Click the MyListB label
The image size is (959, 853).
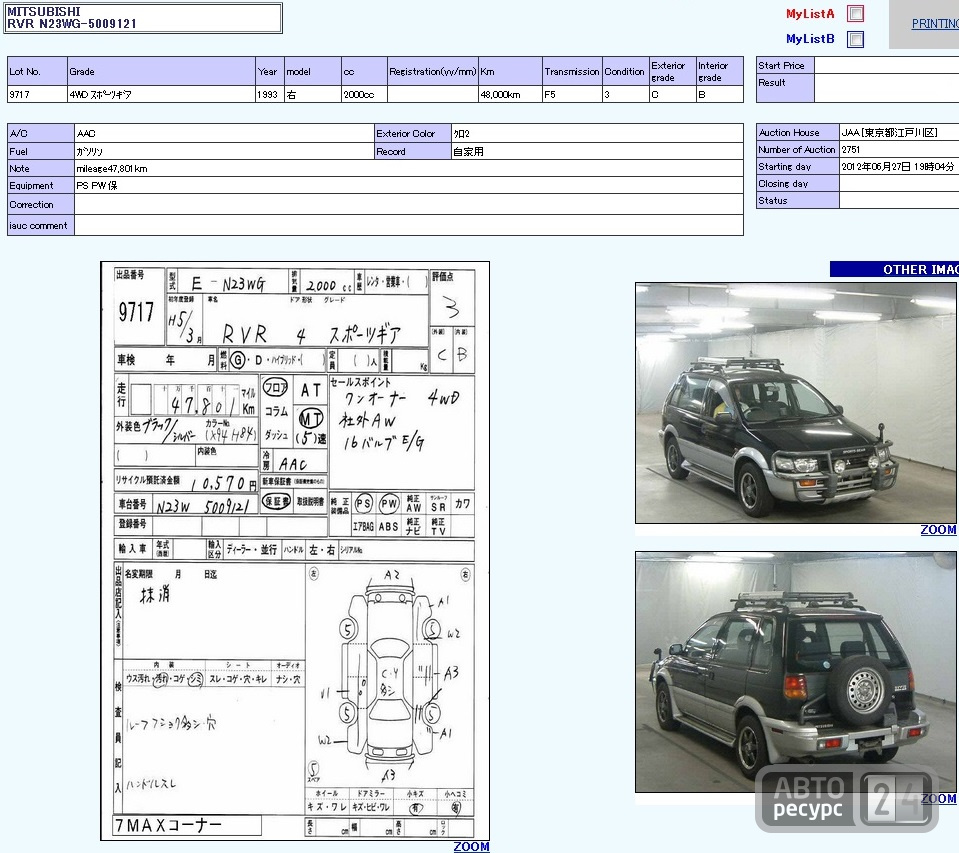pos(810,39)
